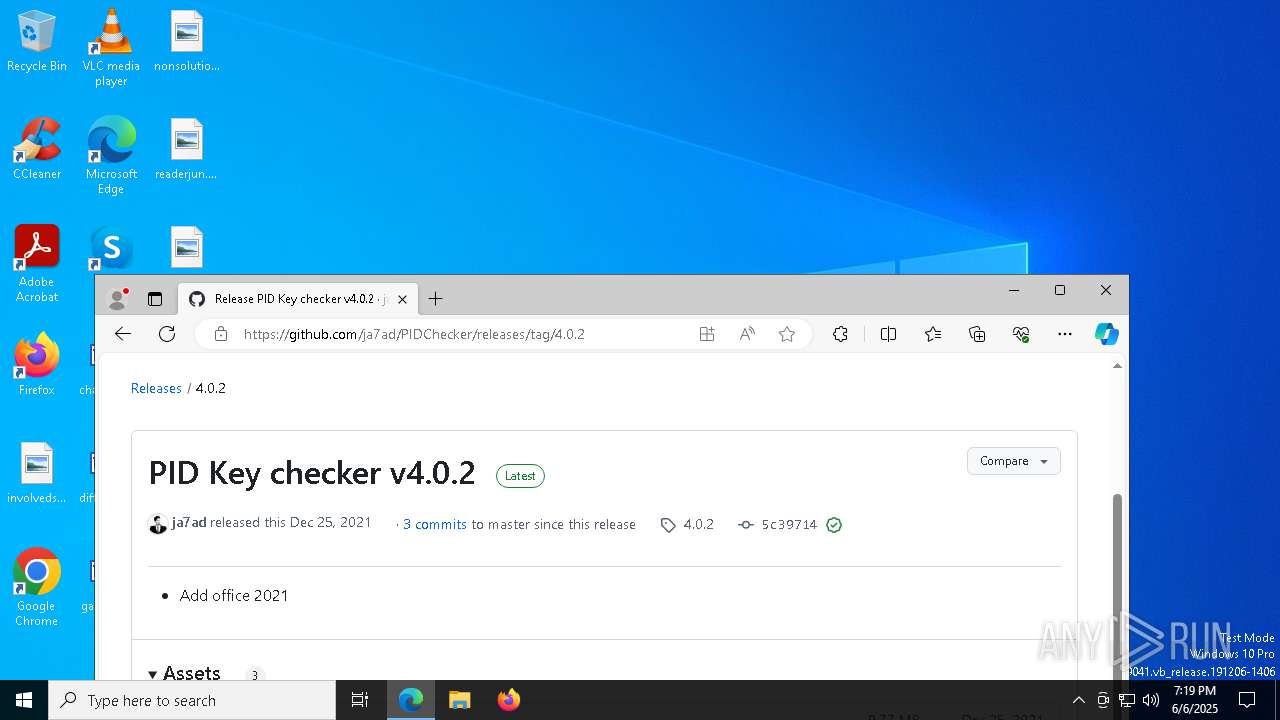The height and width of the screenshot is (720, 1280).
Task: Collapse the Assets section
Action: [185, 674]
